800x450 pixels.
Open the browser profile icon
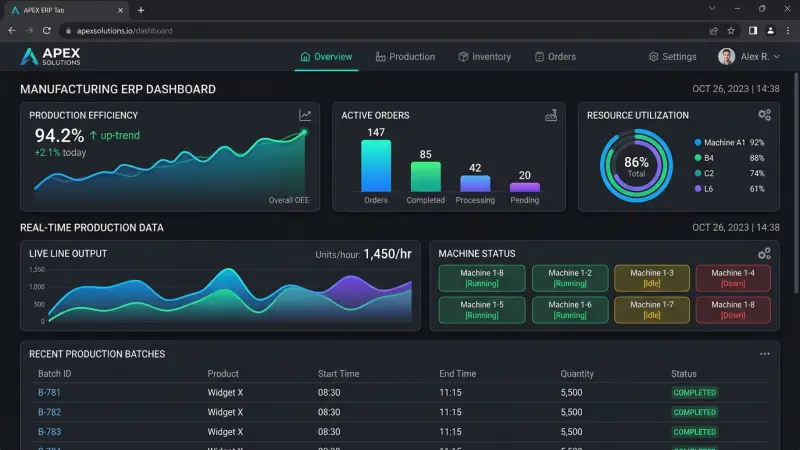point(770,31)
